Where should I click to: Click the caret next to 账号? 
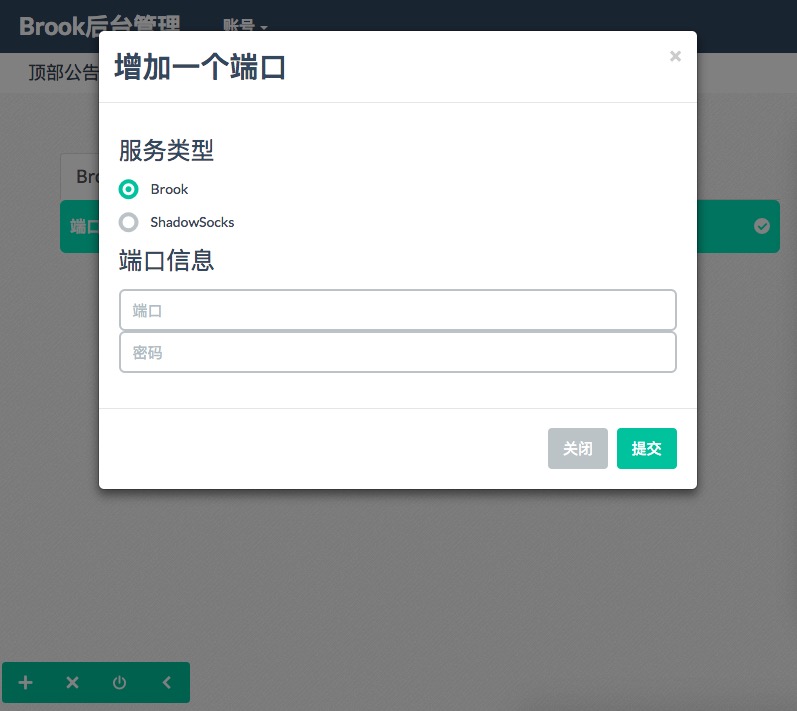[264, 27]
